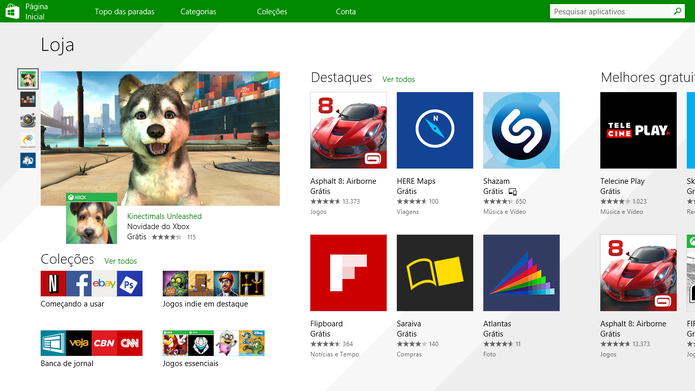Select the camera carousel thumbnail

click(28, 120)
